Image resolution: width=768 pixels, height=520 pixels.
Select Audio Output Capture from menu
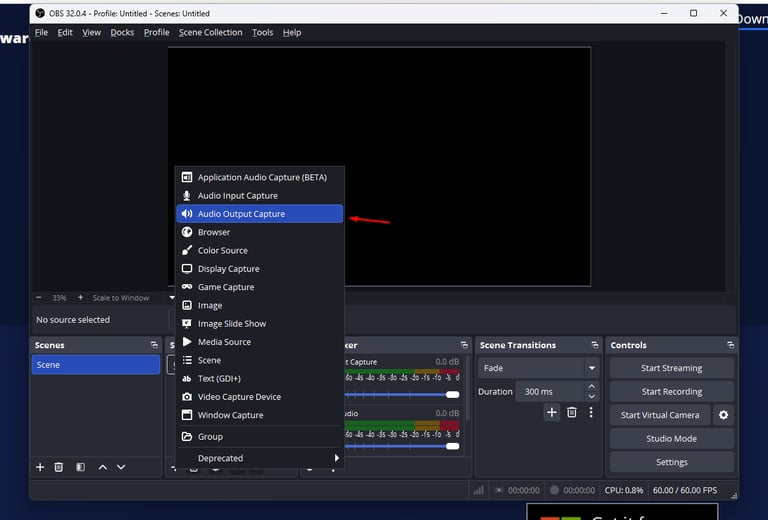[x=260, y=213]
